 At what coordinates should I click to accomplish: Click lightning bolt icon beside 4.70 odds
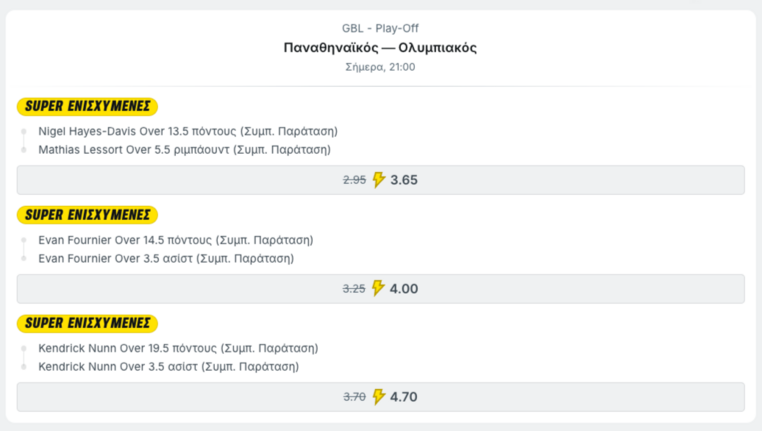point(379,397)
